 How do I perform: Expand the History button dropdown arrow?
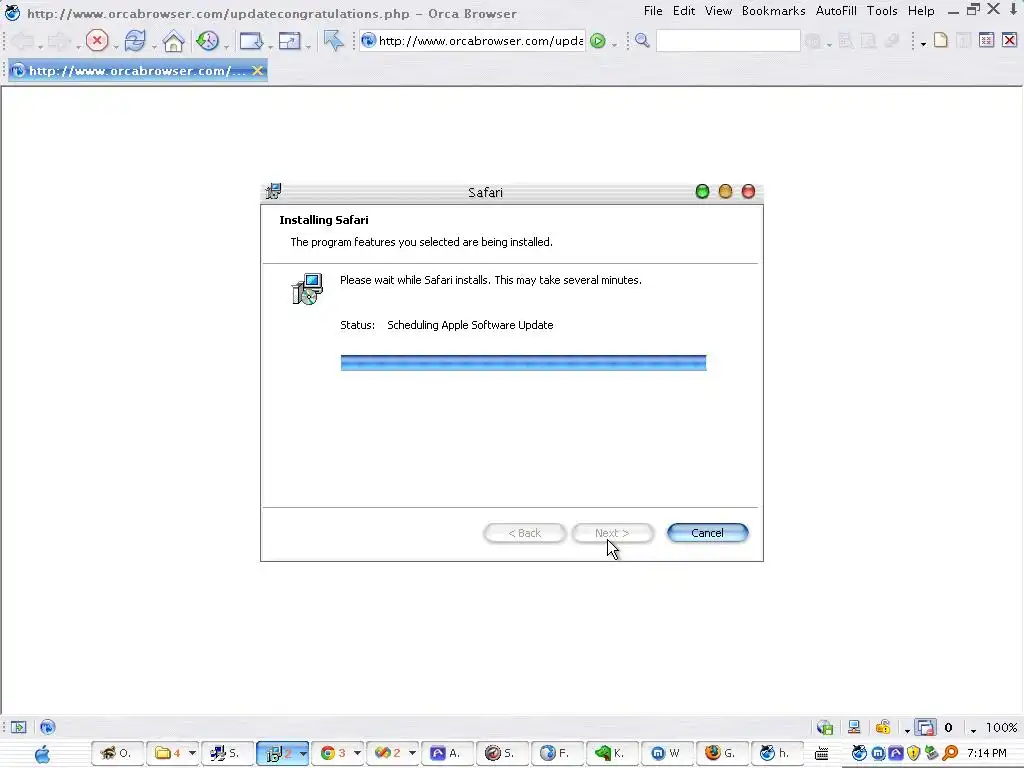pyautogui.click(x=226, y=46)
